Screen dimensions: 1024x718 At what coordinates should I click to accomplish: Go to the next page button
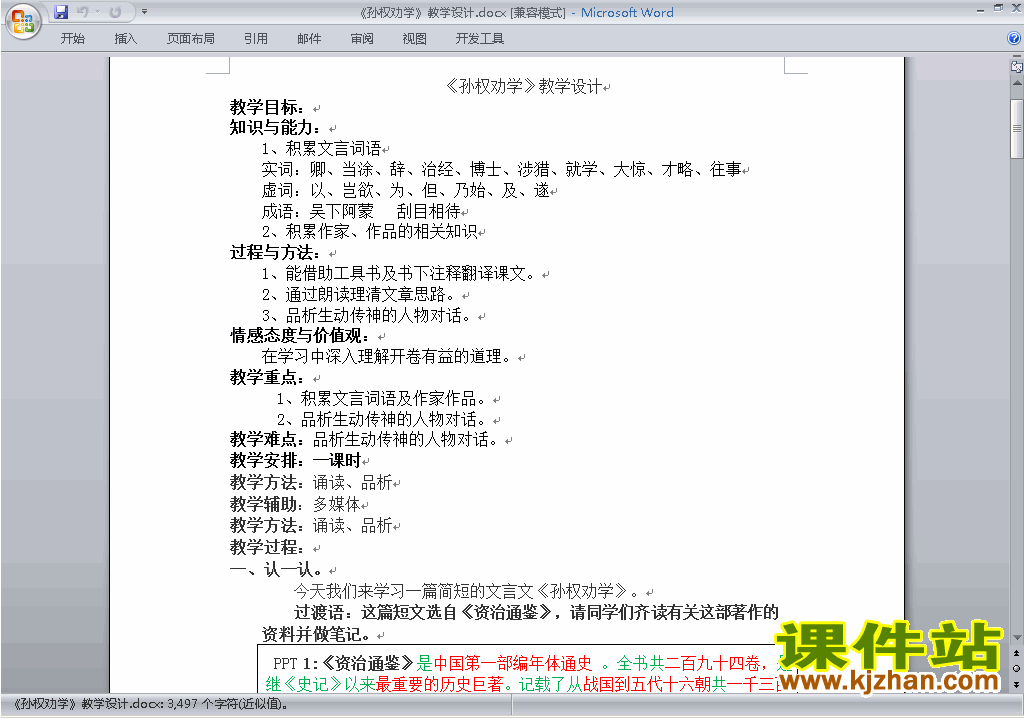1017,684
